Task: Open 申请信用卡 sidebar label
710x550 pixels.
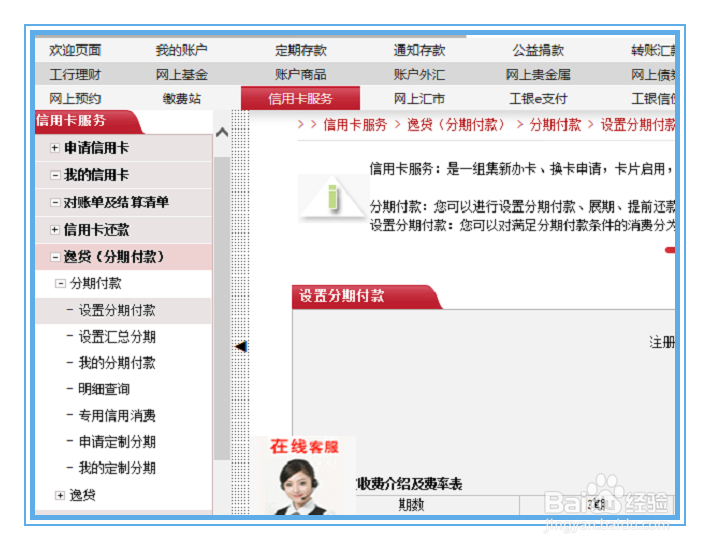Action: [x=96, y=148]
